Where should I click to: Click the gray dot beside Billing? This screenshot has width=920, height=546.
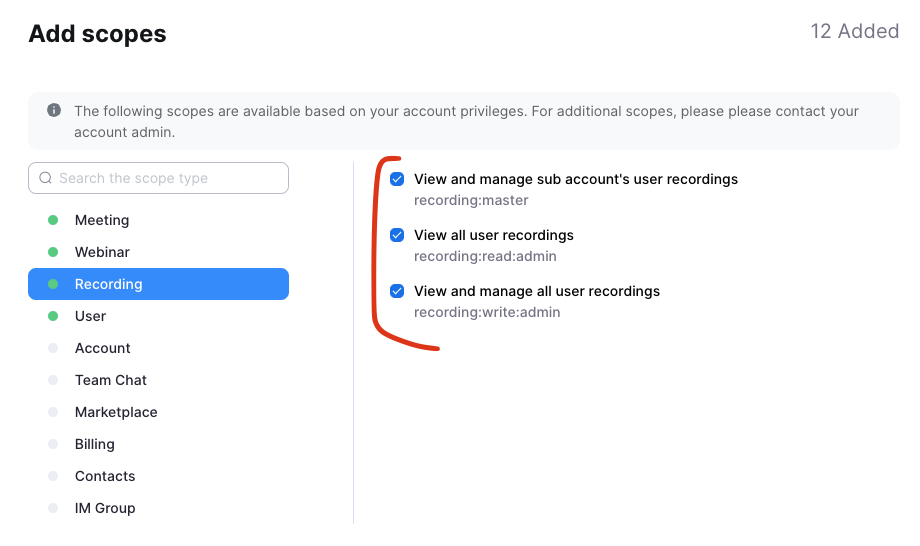point(53,444)
